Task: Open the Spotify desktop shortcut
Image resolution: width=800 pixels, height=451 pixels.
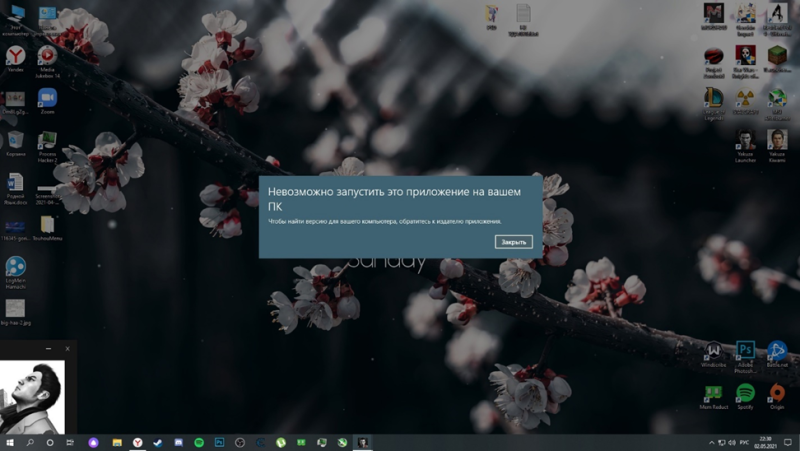Action: 745,396
